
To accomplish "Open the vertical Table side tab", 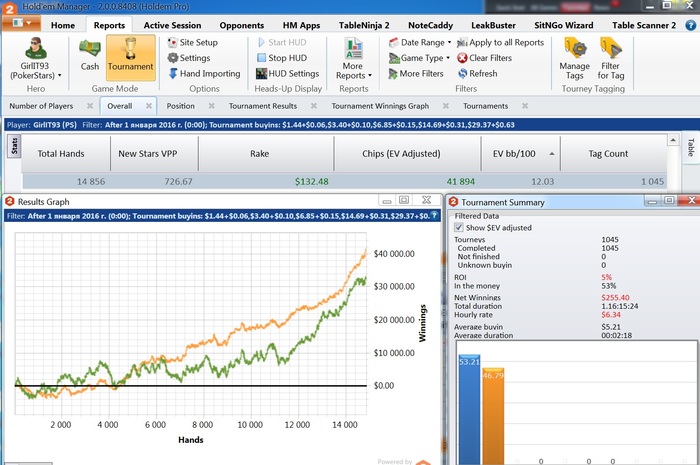I will pos(691,147).
